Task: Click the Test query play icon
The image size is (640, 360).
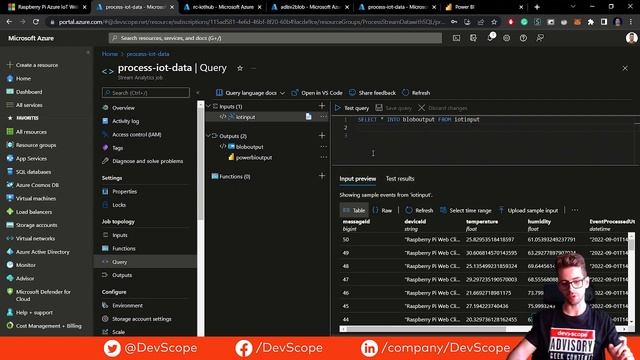Action: click(338, 108)
